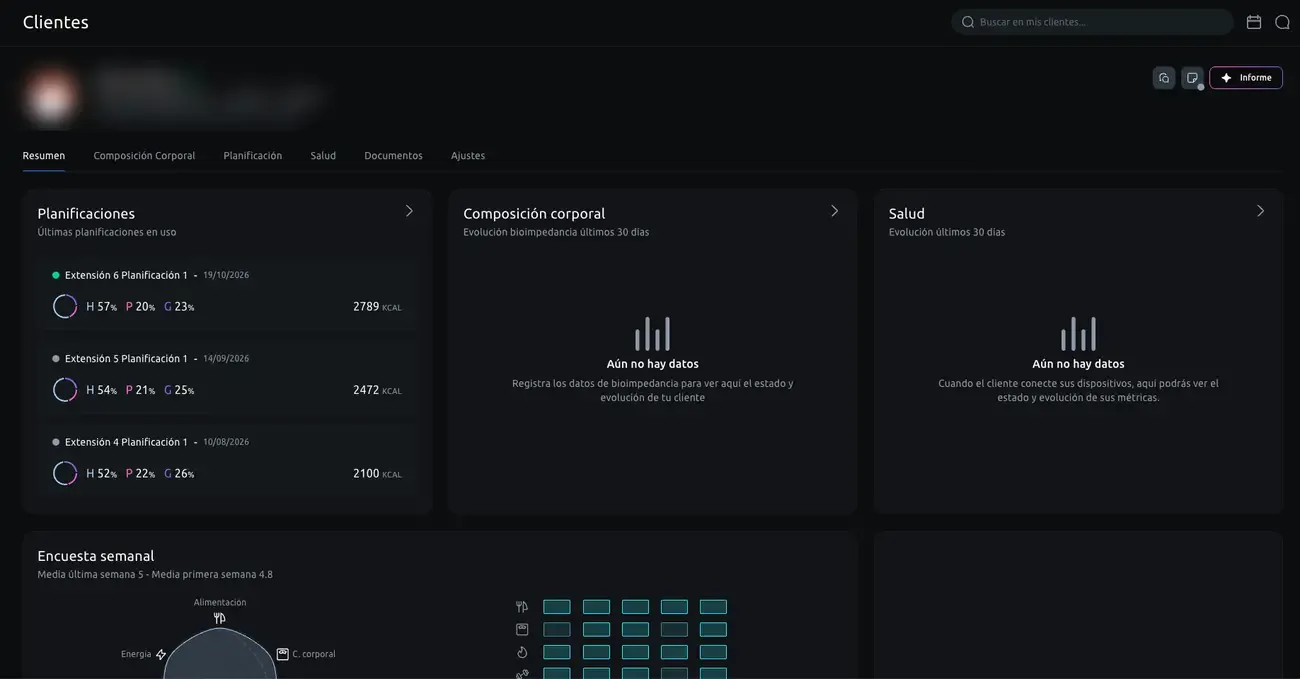Screen dimensions: 1300x679
Task: Click the bar chart icon in Salud card
Action: 1078,334
